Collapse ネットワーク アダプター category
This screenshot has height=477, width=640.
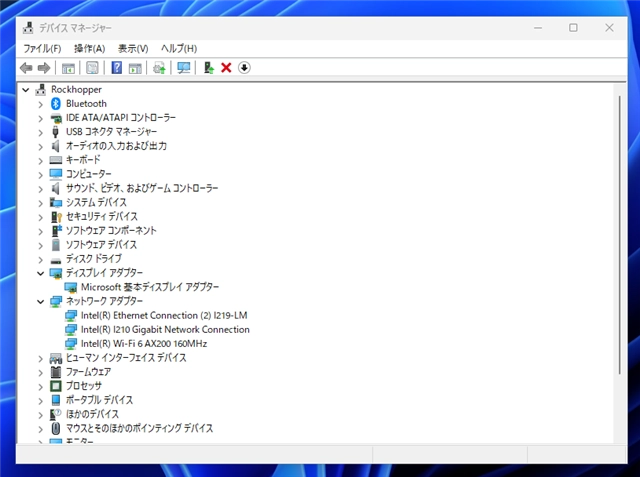(x=40, y=302)
